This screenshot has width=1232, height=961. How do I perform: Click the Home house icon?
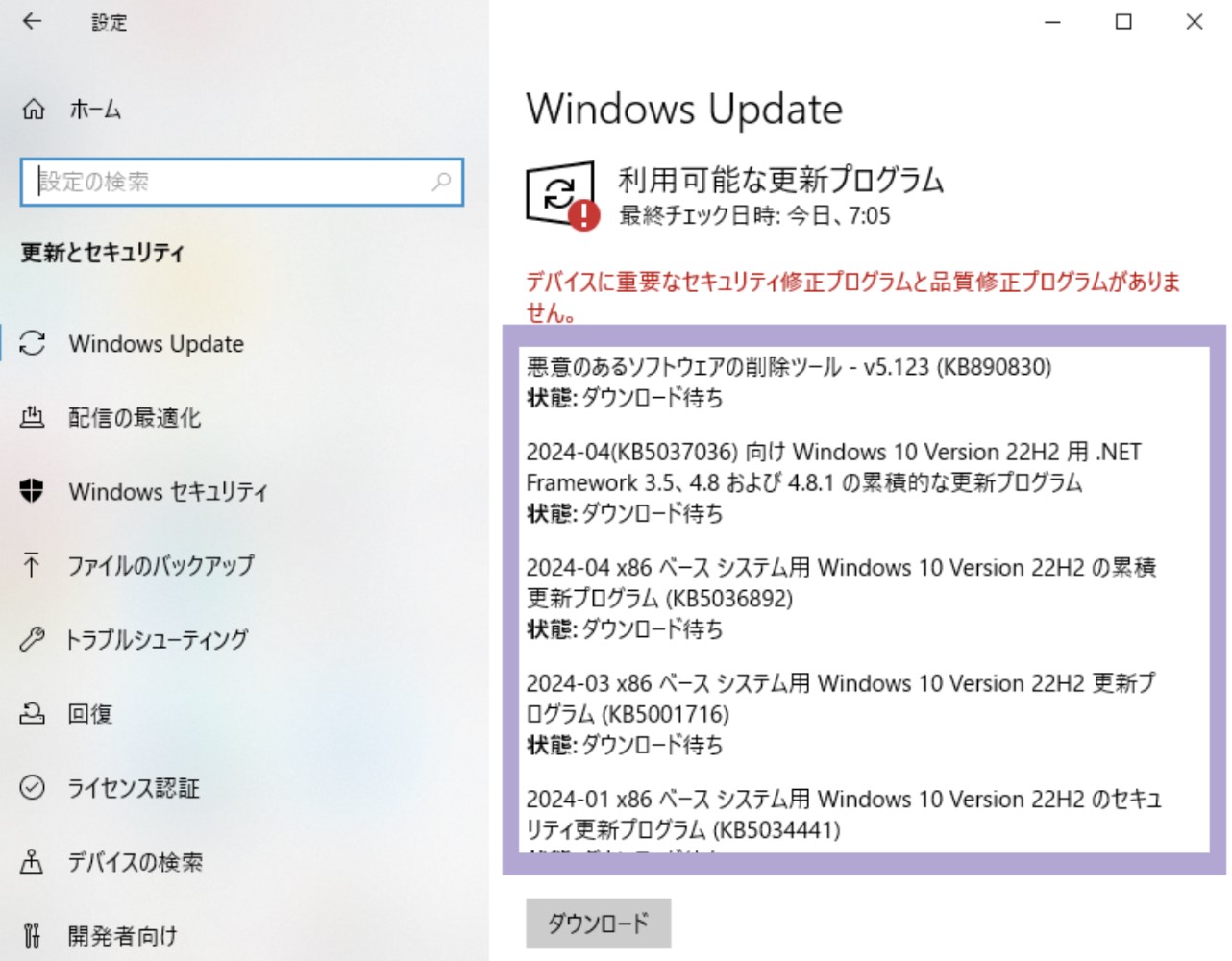34,110
